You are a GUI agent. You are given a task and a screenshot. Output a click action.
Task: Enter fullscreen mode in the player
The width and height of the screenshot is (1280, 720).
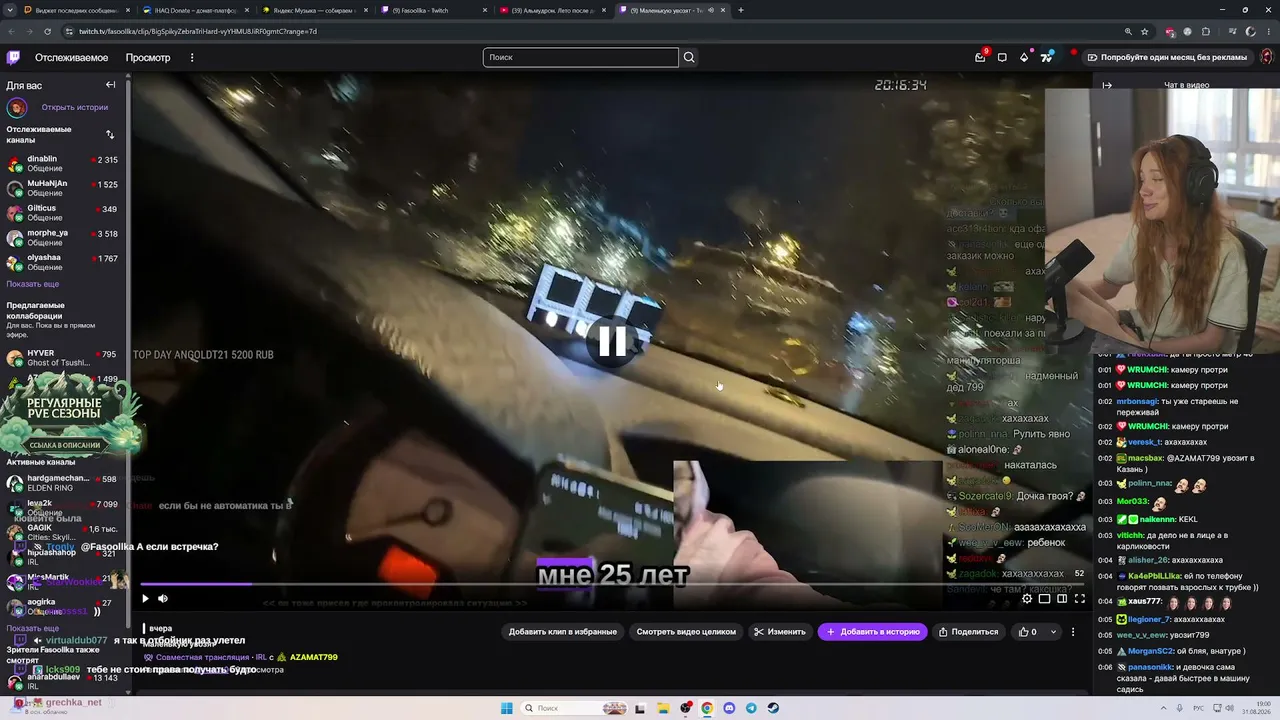(x=1080, y=599)
